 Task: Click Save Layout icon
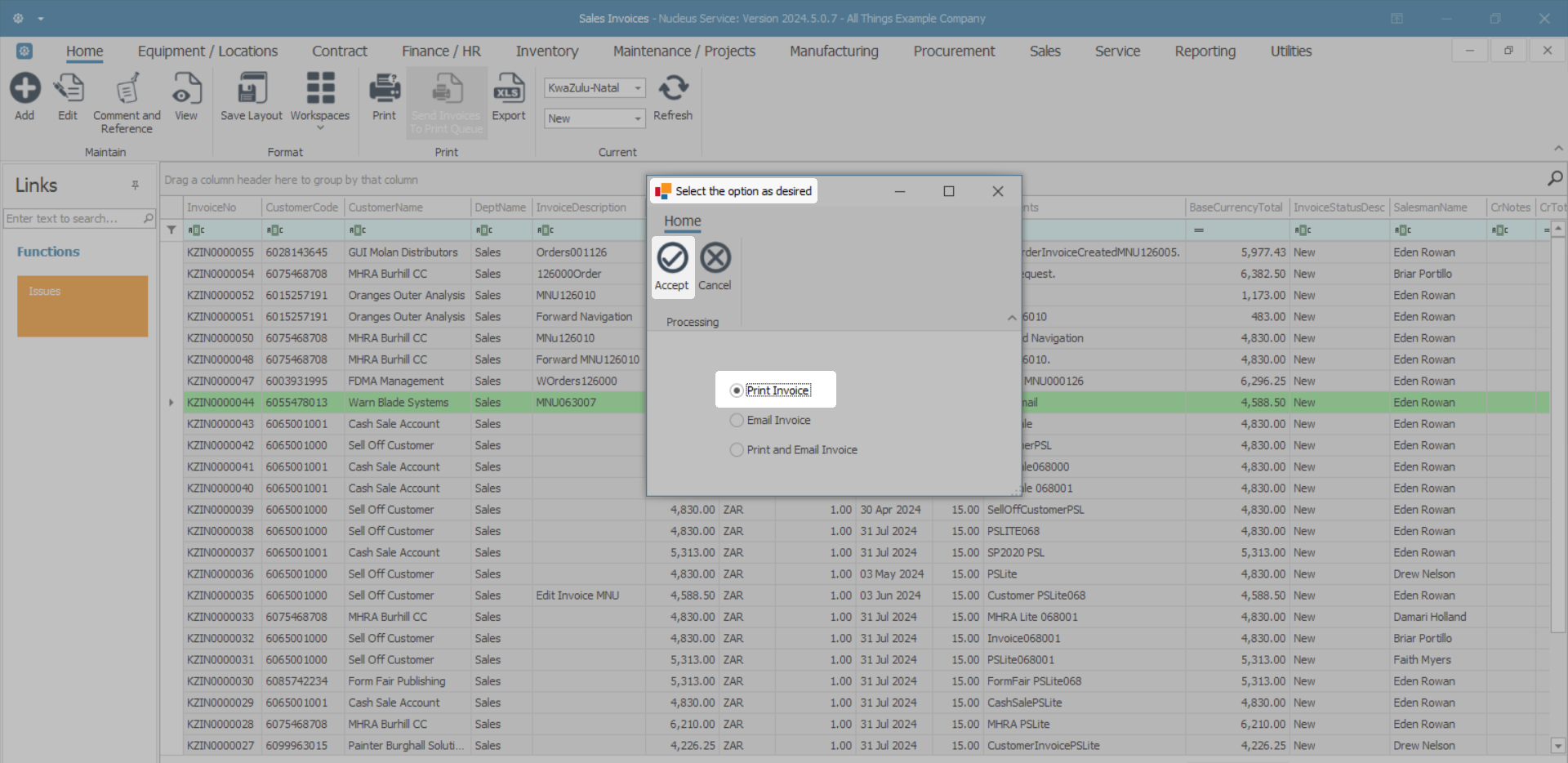coord(252,88)
